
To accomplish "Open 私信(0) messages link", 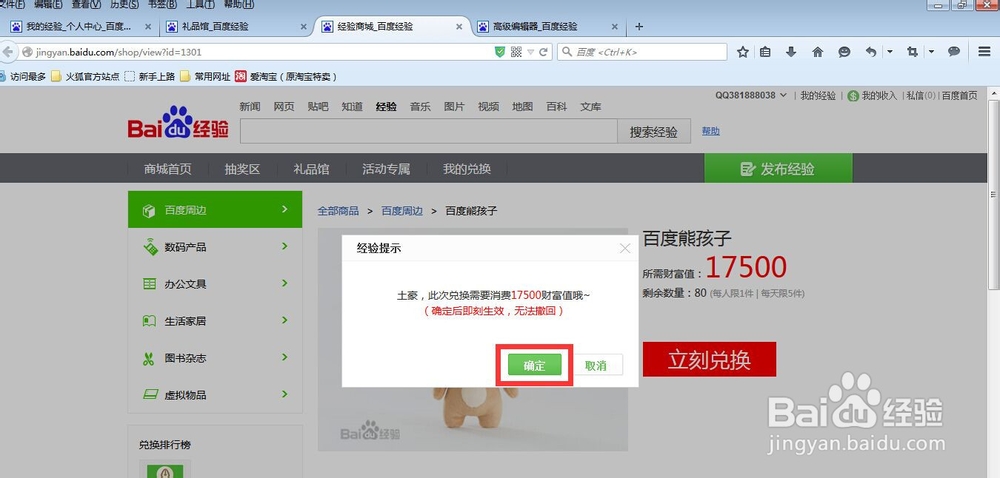I will pos(921,96).
